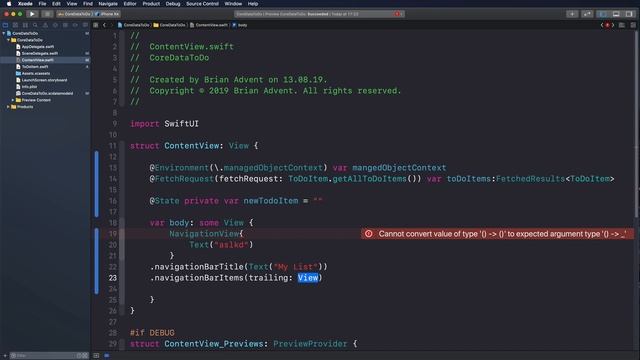This screenshot has width=640, height=360.
Task: Open the CoreDataToDo scheme dropdown
Action: (x=74, y=14)
